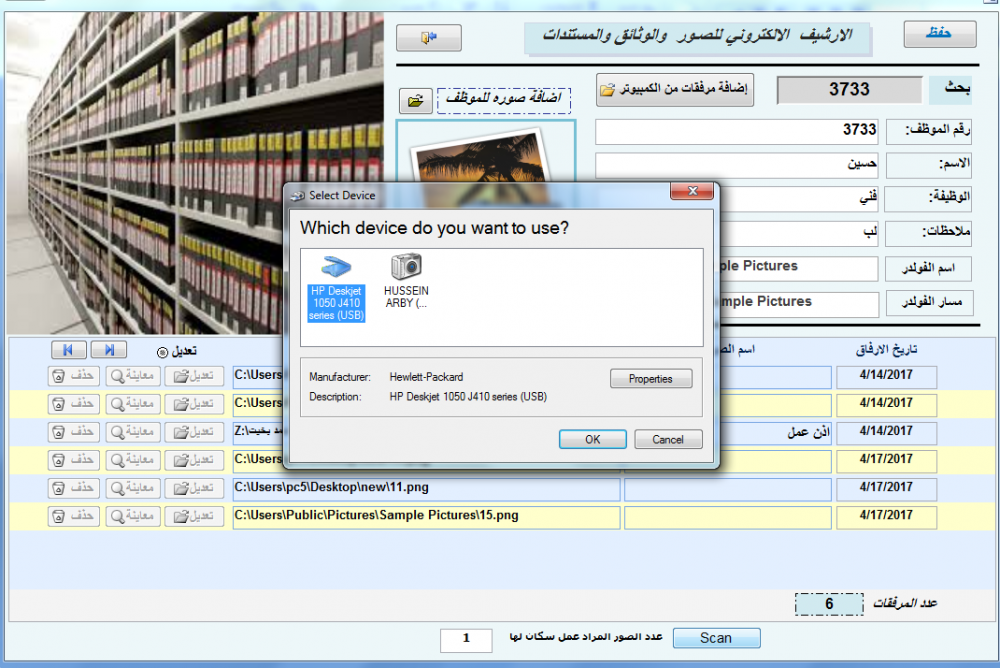Open the employee photo folder-browse icon
This screenshot has width=1000, height=668.
tap(416, 101)
